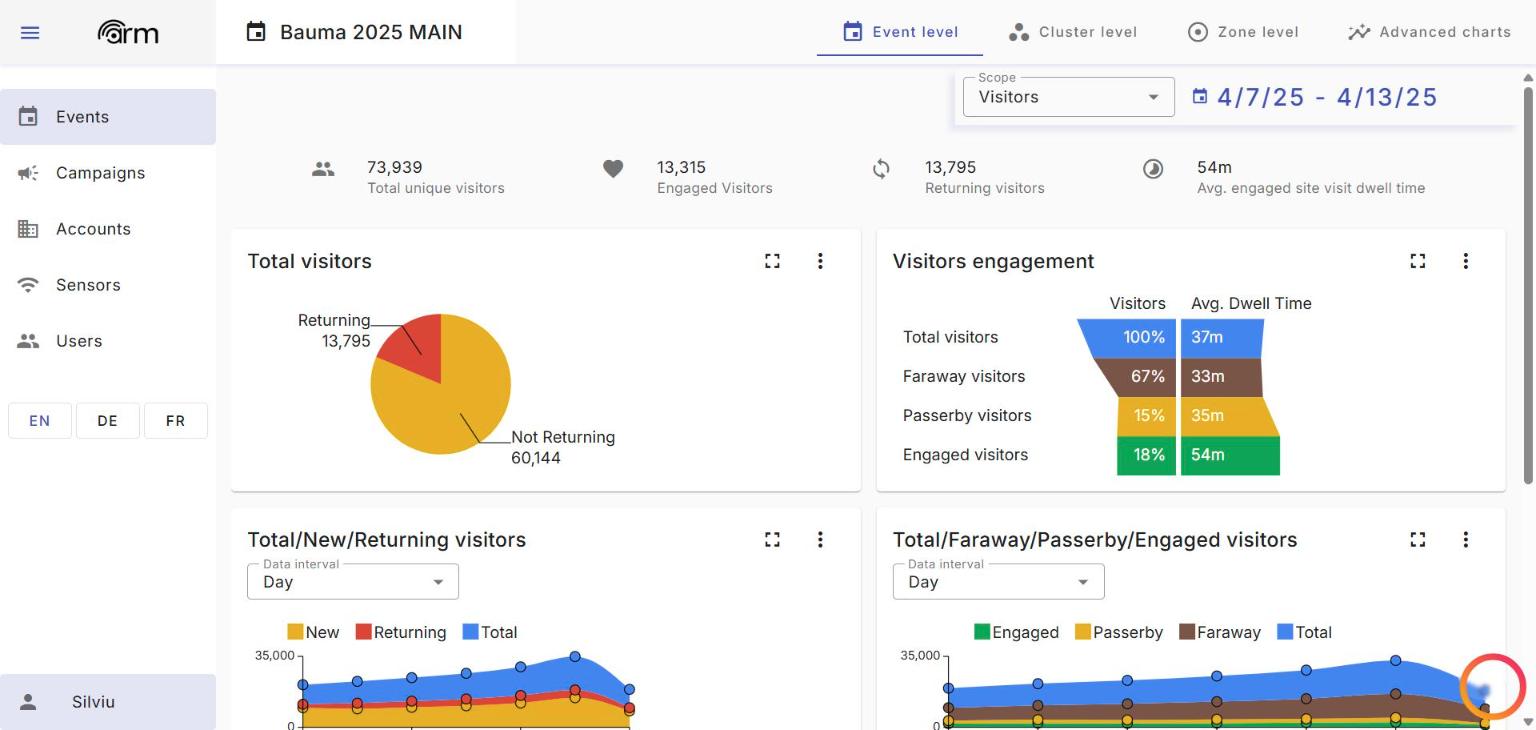The image size is (1536, 730).
Task: Open Data interval dropdown for New/Returning chart
Action: point(353,582)
